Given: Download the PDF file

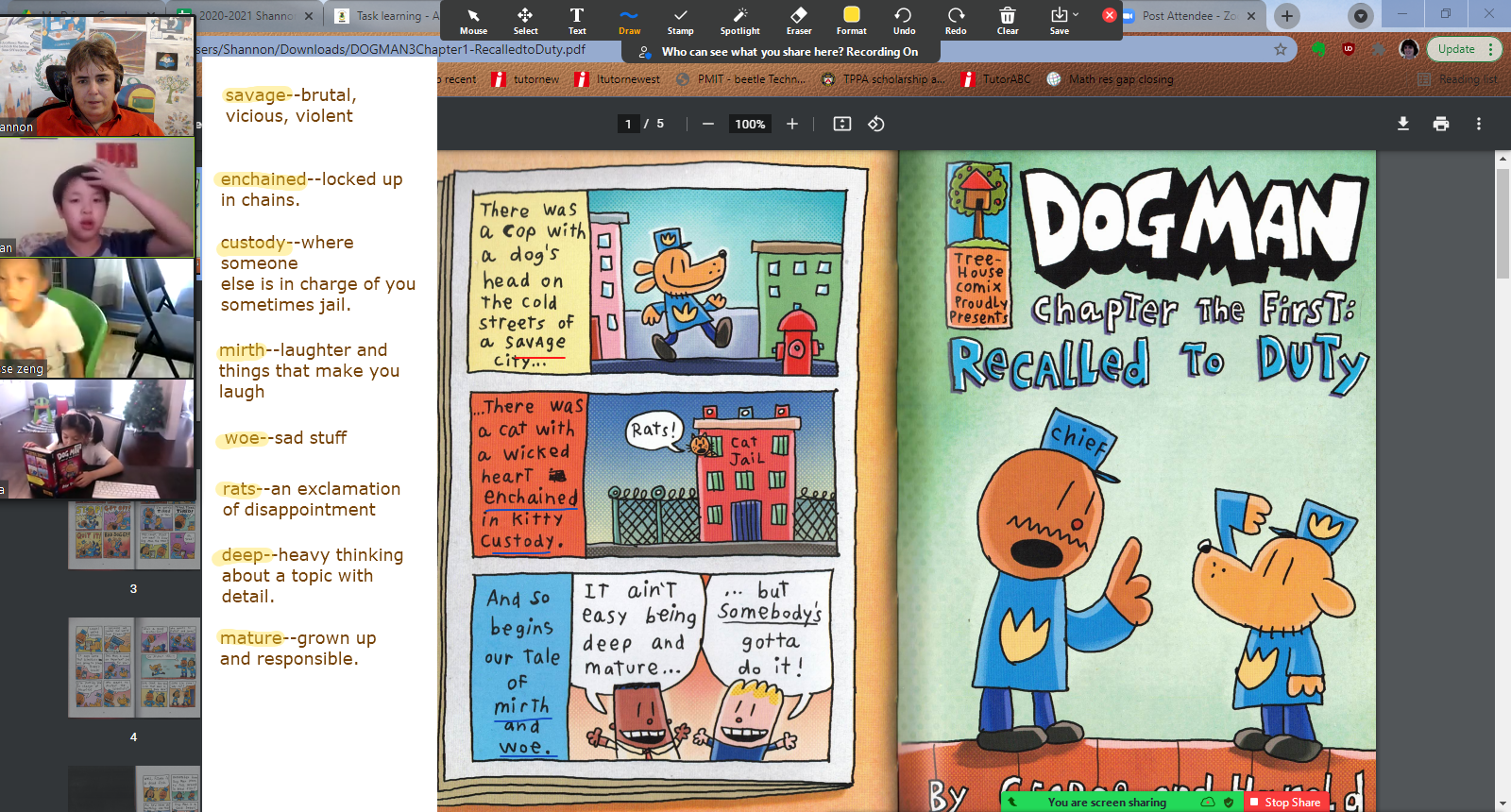Looking at the screenshot, I should [x=1403, y=124].
